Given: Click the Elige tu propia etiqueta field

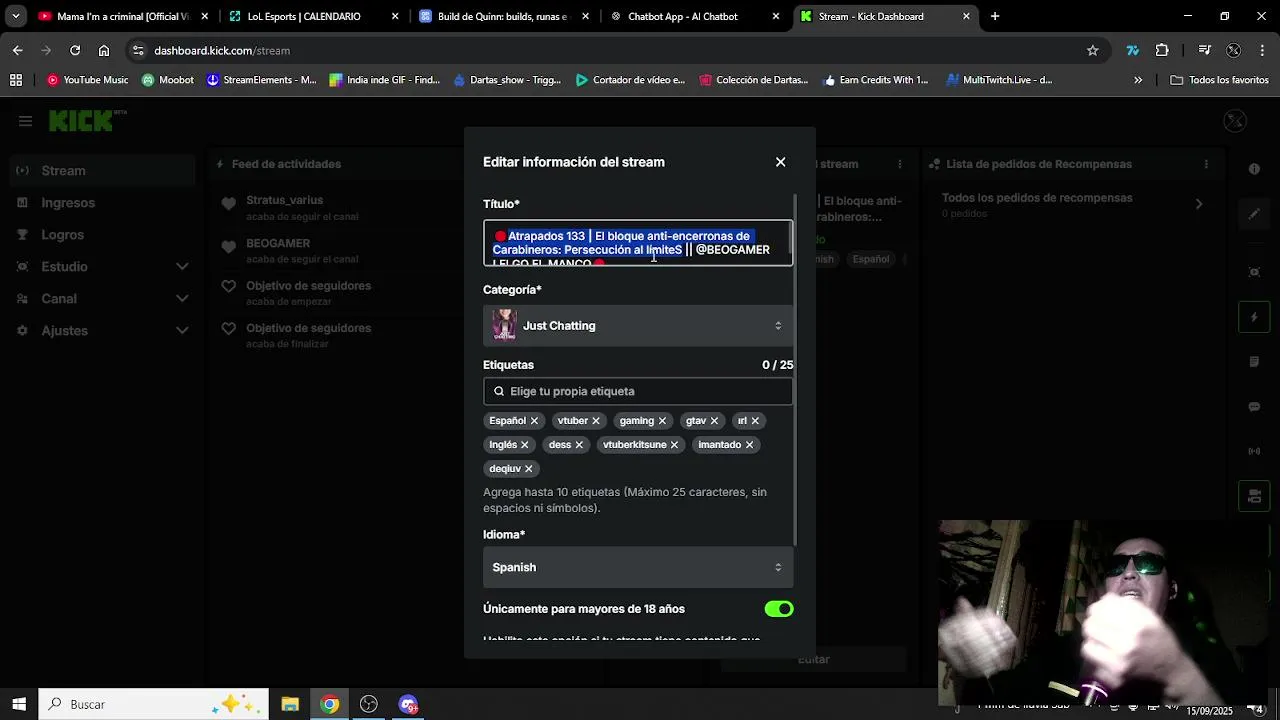Looking at the screenshot, I should (x=638, y=391).
